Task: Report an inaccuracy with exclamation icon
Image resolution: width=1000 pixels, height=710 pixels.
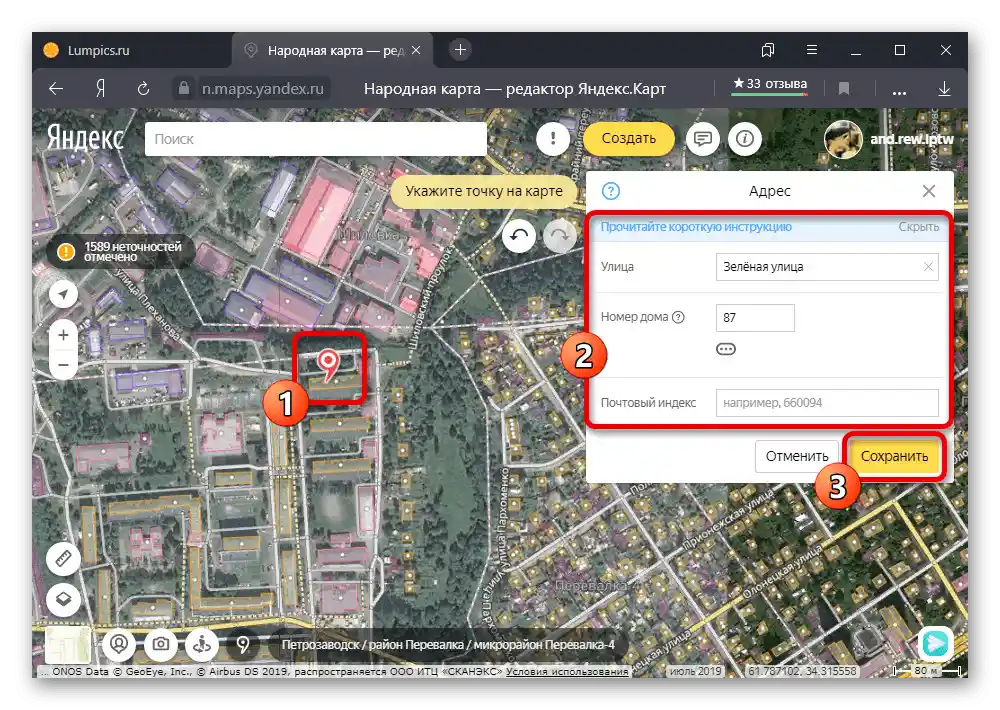Action: pyautogui.click(x=553, y=138)
